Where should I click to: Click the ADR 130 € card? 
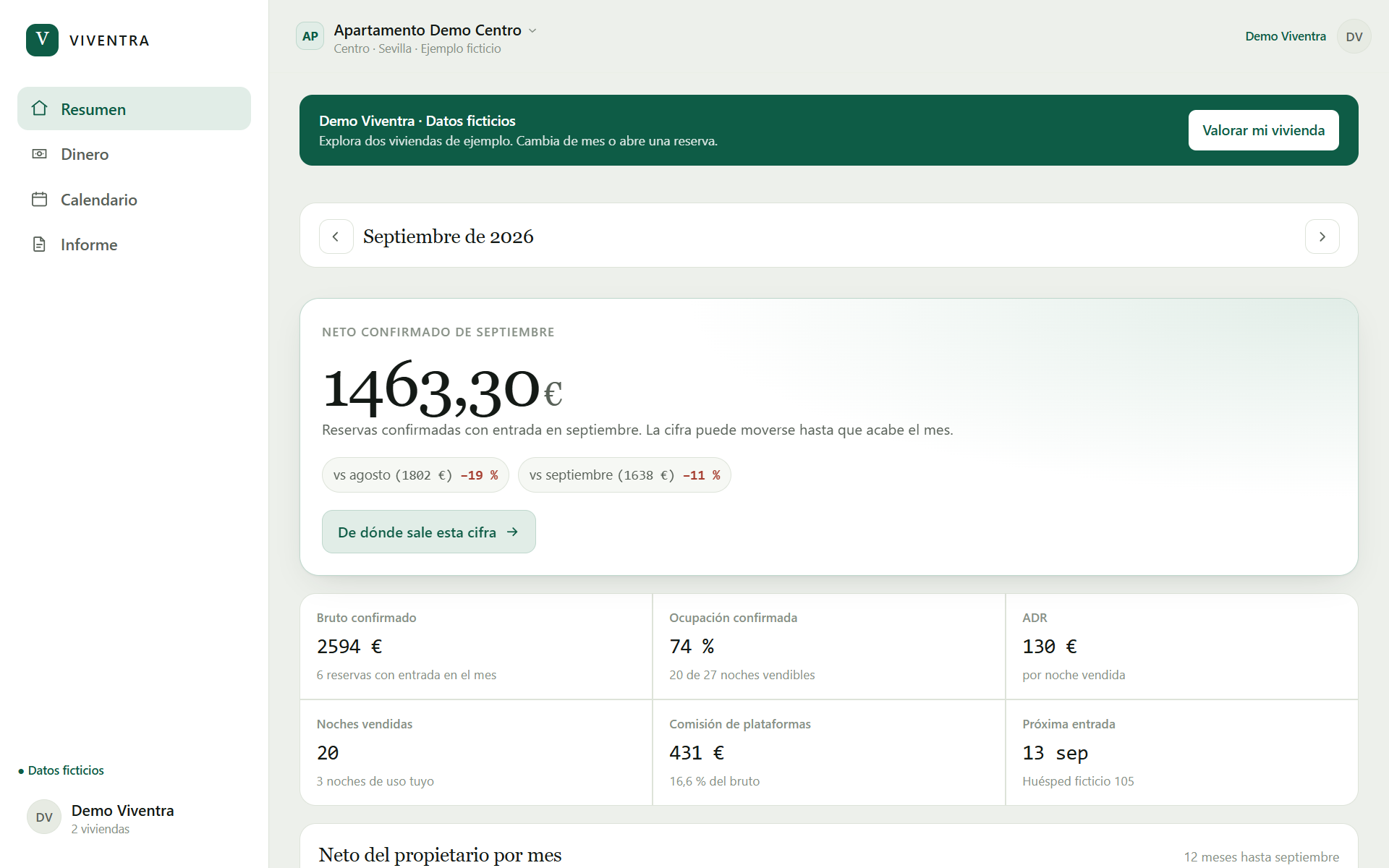tap(1181, 647)
